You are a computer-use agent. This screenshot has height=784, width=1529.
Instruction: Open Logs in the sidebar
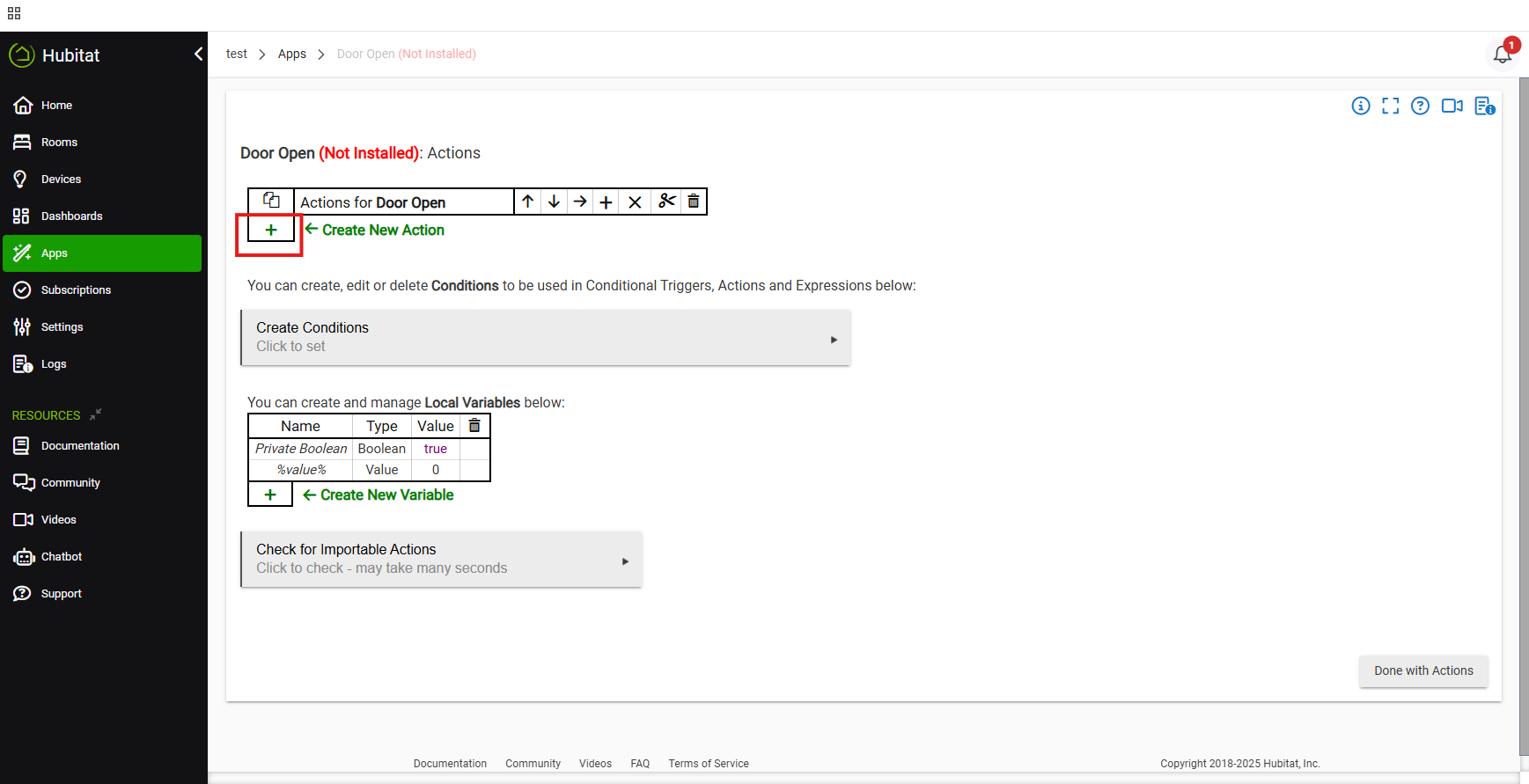click(x=102, y=364)
